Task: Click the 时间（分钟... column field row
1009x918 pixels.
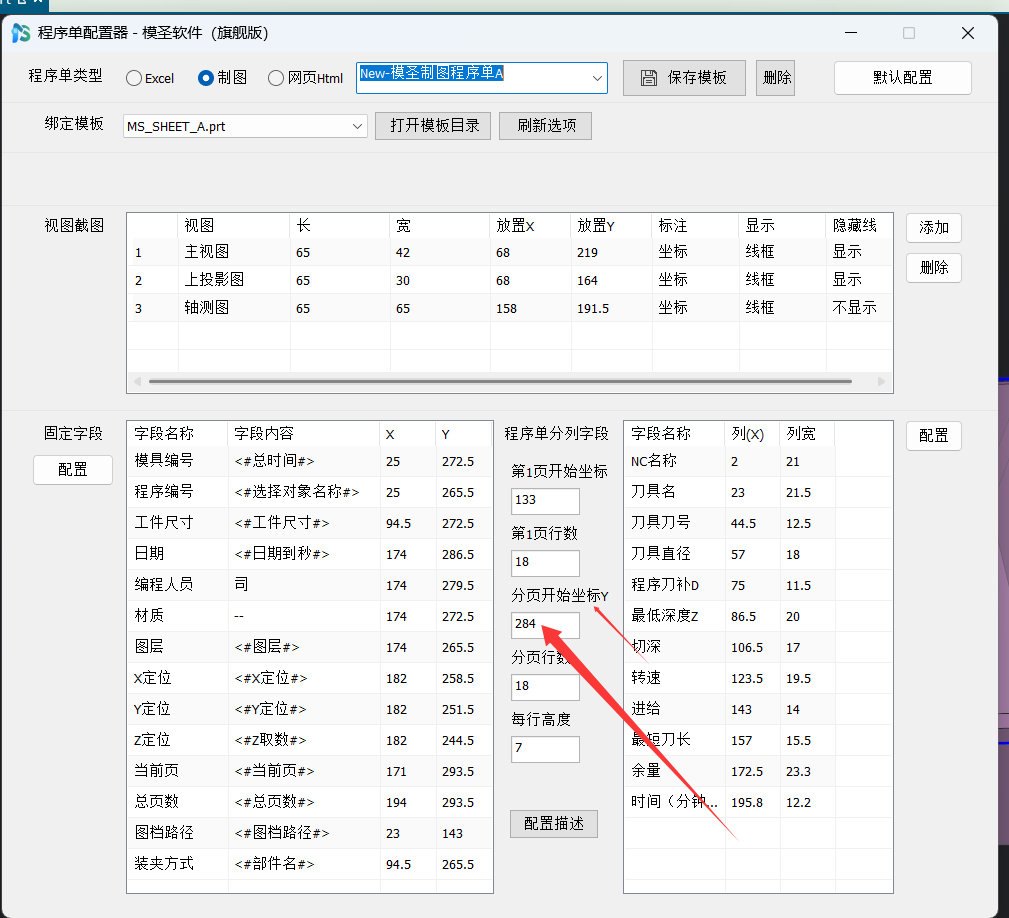Action: [758, 802]
